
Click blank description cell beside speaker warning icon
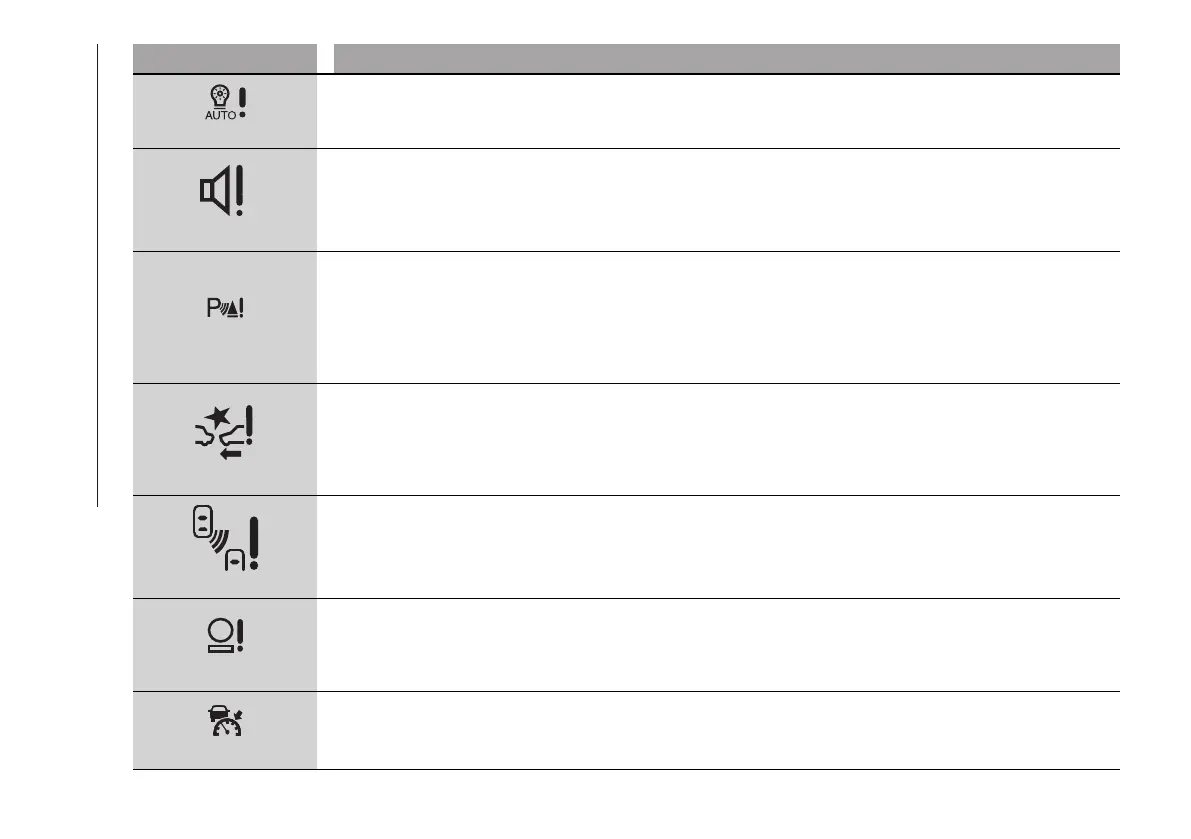tap(718, 200)
